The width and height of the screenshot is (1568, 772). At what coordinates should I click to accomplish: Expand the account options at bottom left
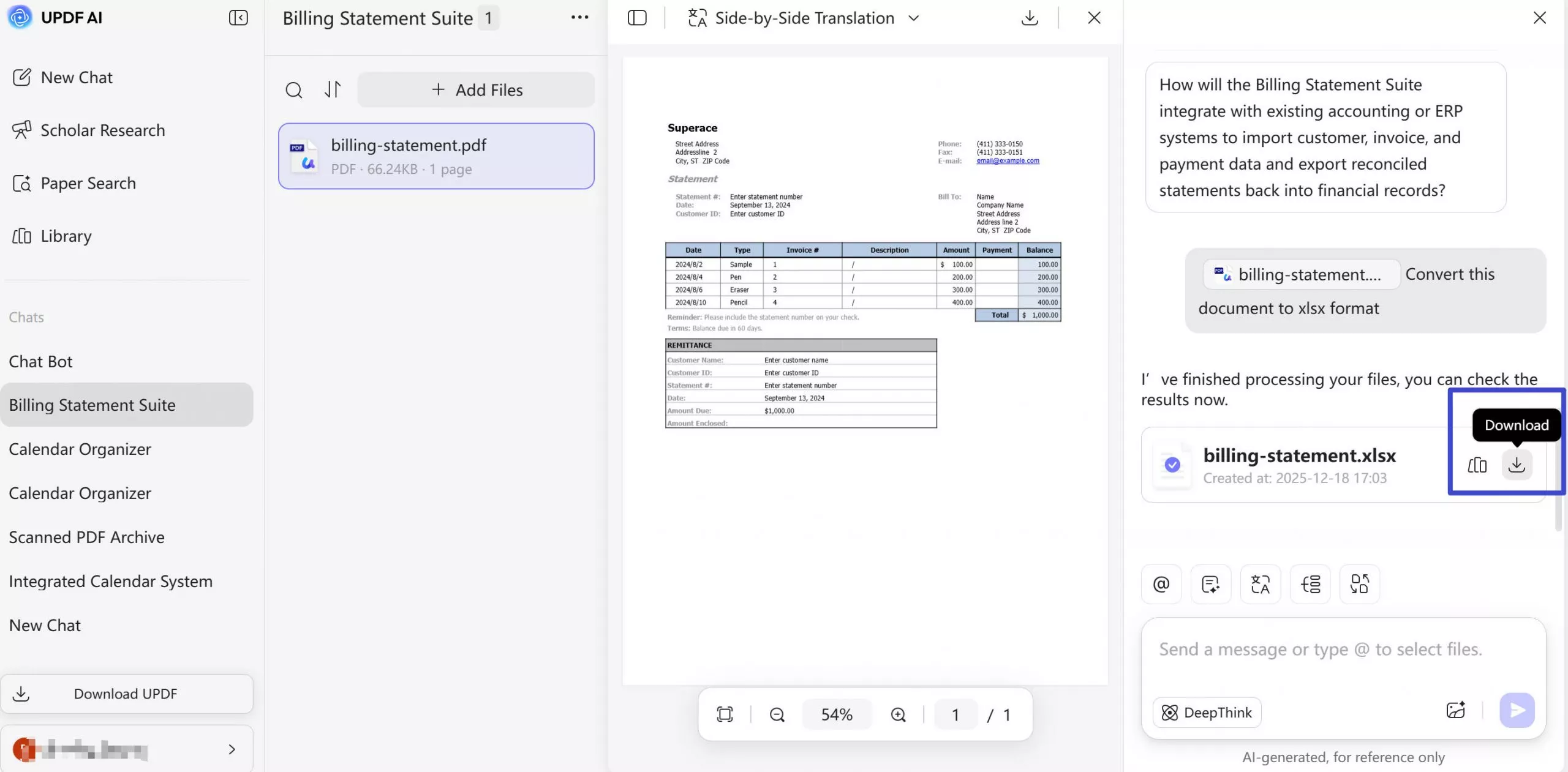point(231,750)
